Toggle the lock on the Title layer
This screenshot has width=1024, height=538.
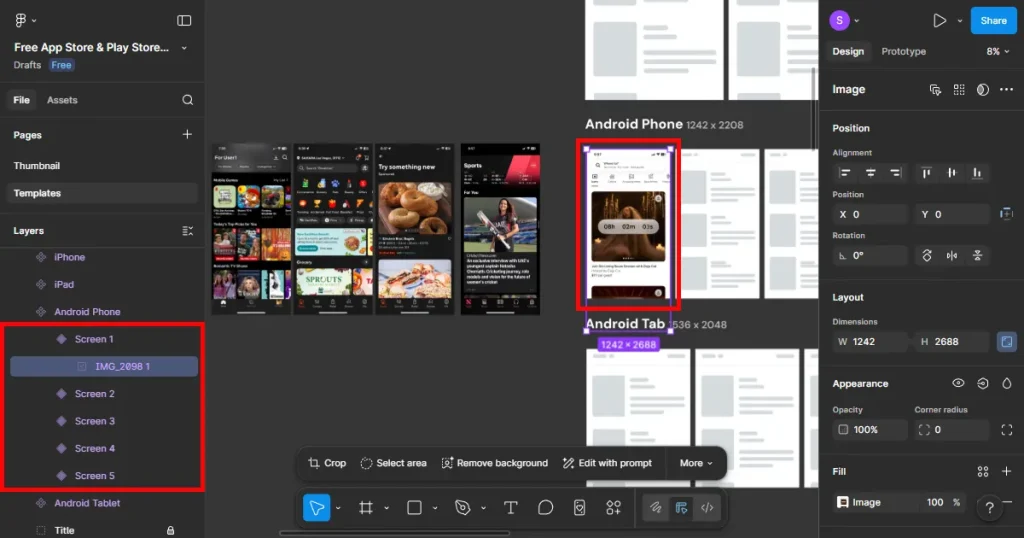click(x=170, y=530)
